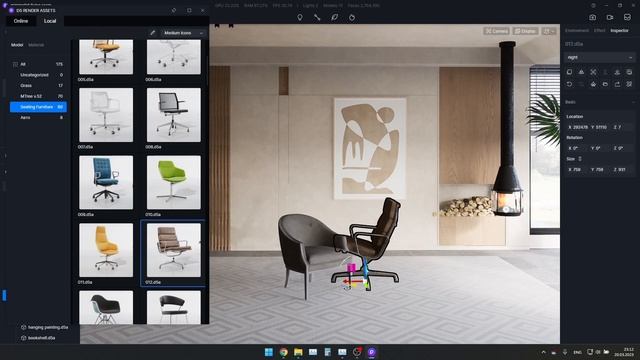Toggle the Size proportion lock
Viewport: 640px width, 360px height.
580,159
